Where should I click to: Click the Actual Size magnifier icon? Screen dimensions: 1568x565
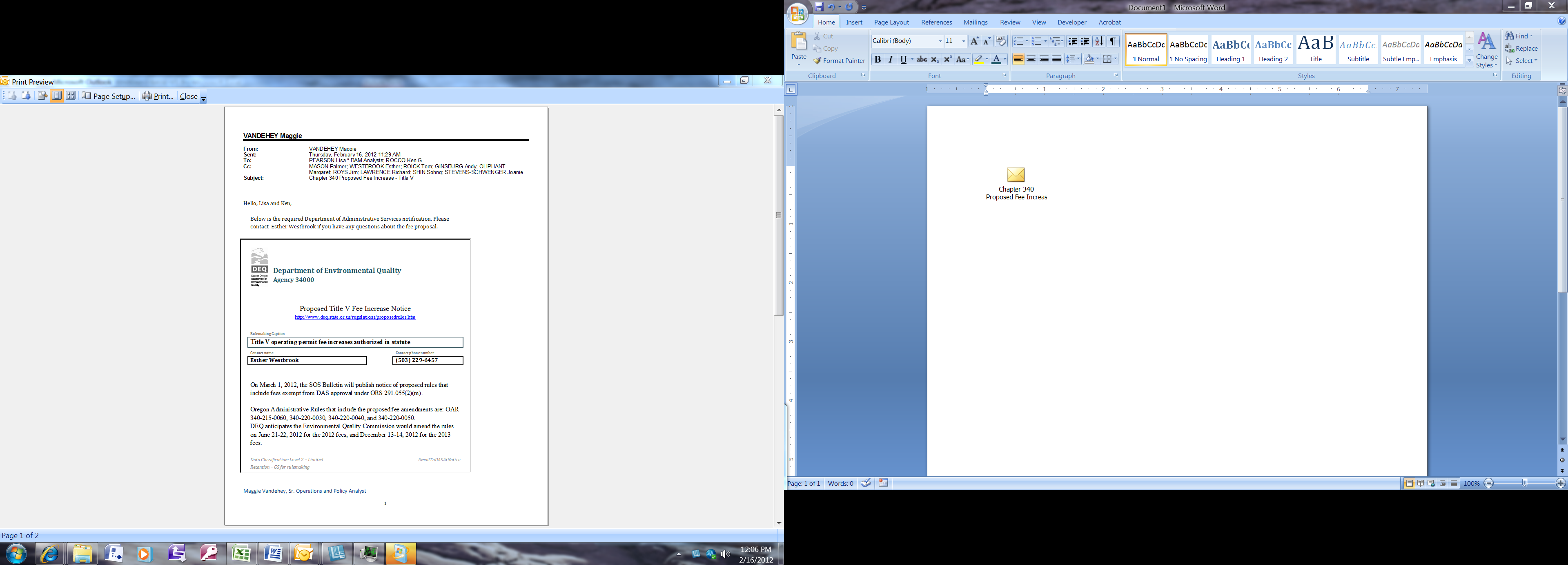(x=42, y=96)
